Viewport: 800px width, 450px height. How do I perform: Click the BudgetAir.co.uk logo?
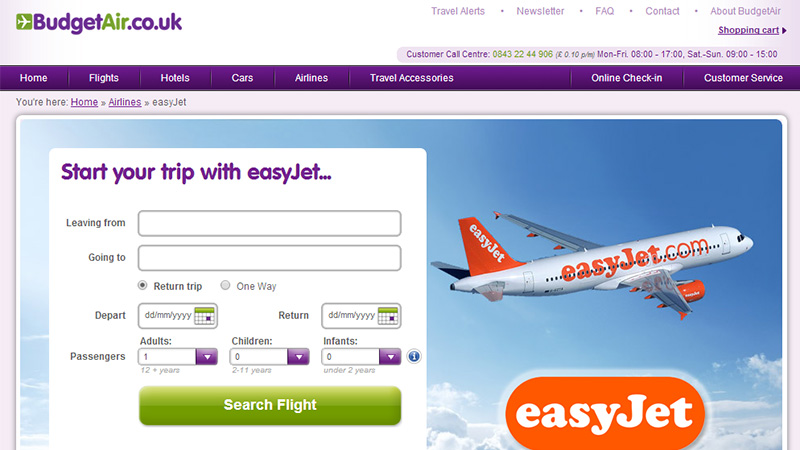pos(99,22)
